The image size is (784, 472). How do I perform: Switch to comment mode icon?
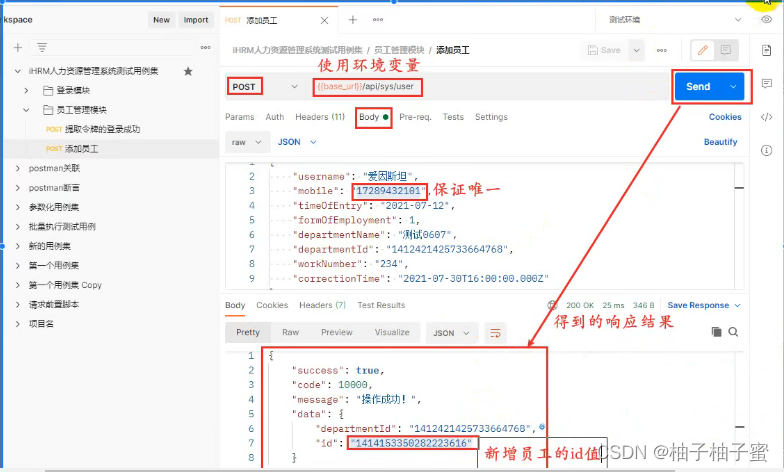click(726, 50)
